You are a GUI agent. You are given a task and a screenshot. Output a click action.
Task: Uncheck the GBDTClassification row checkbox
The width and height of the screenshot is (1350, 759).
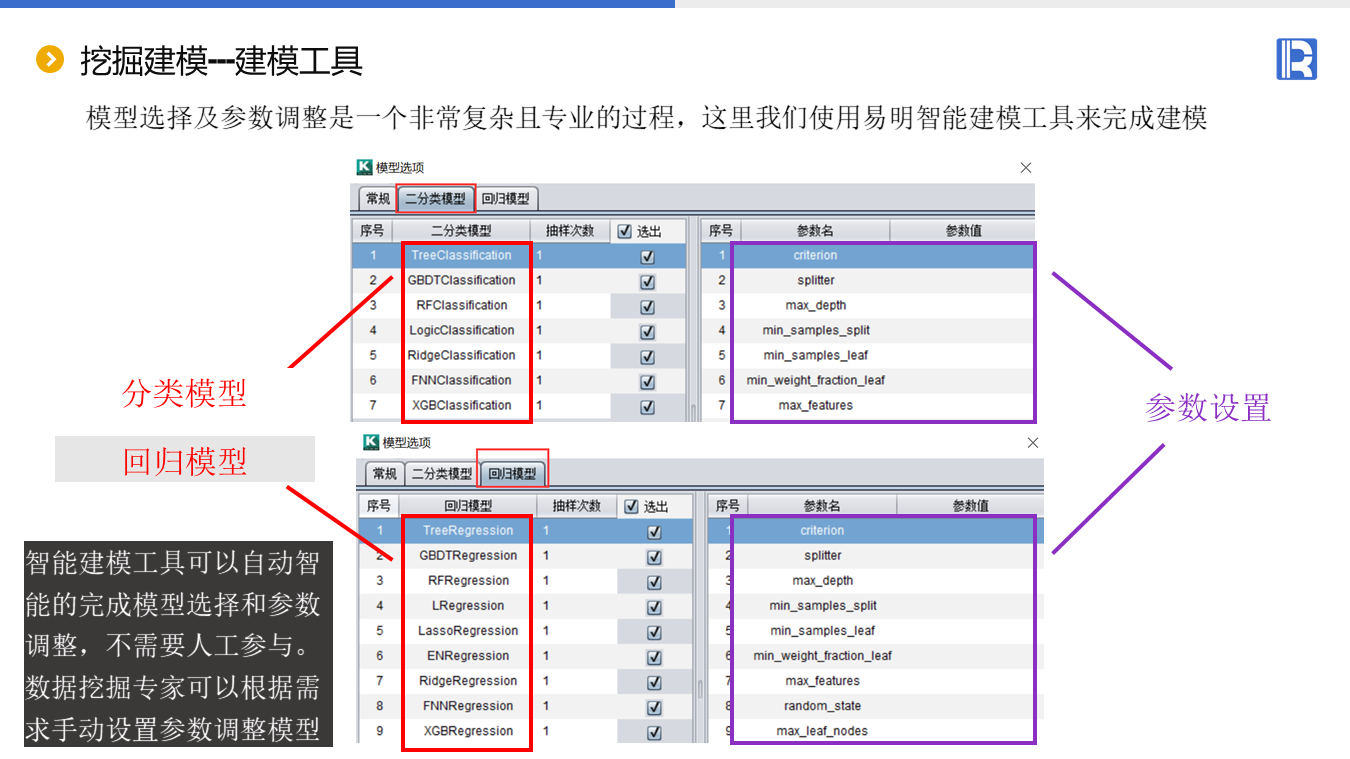pos(647,281)
